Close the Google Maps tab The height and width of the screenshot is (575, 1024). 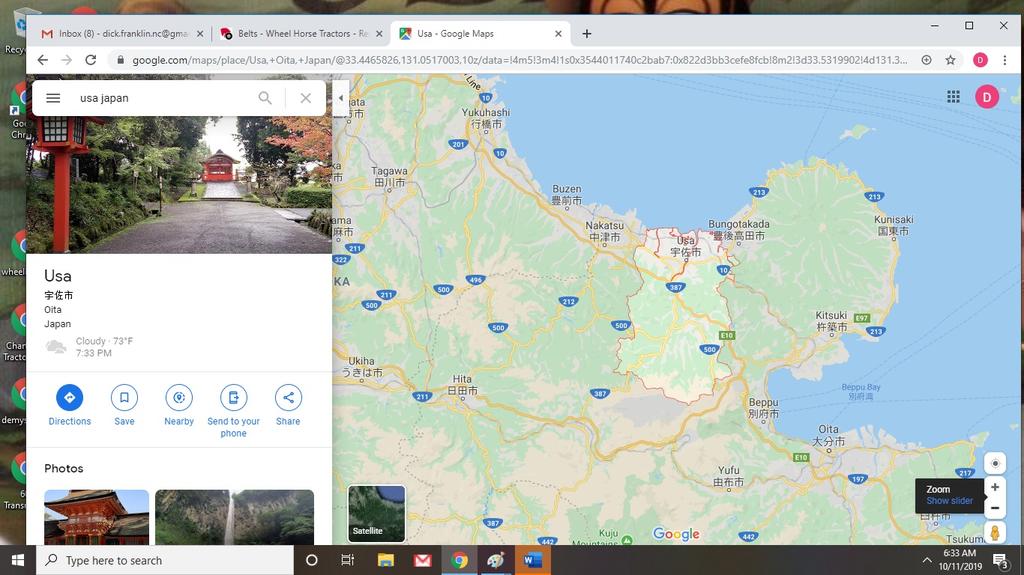coord(558,33)
